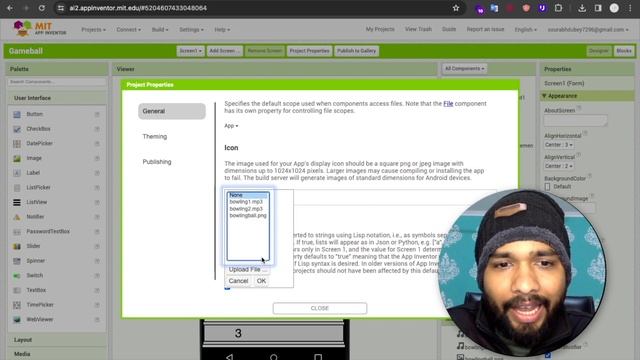Open View Trash

point(418,29)
